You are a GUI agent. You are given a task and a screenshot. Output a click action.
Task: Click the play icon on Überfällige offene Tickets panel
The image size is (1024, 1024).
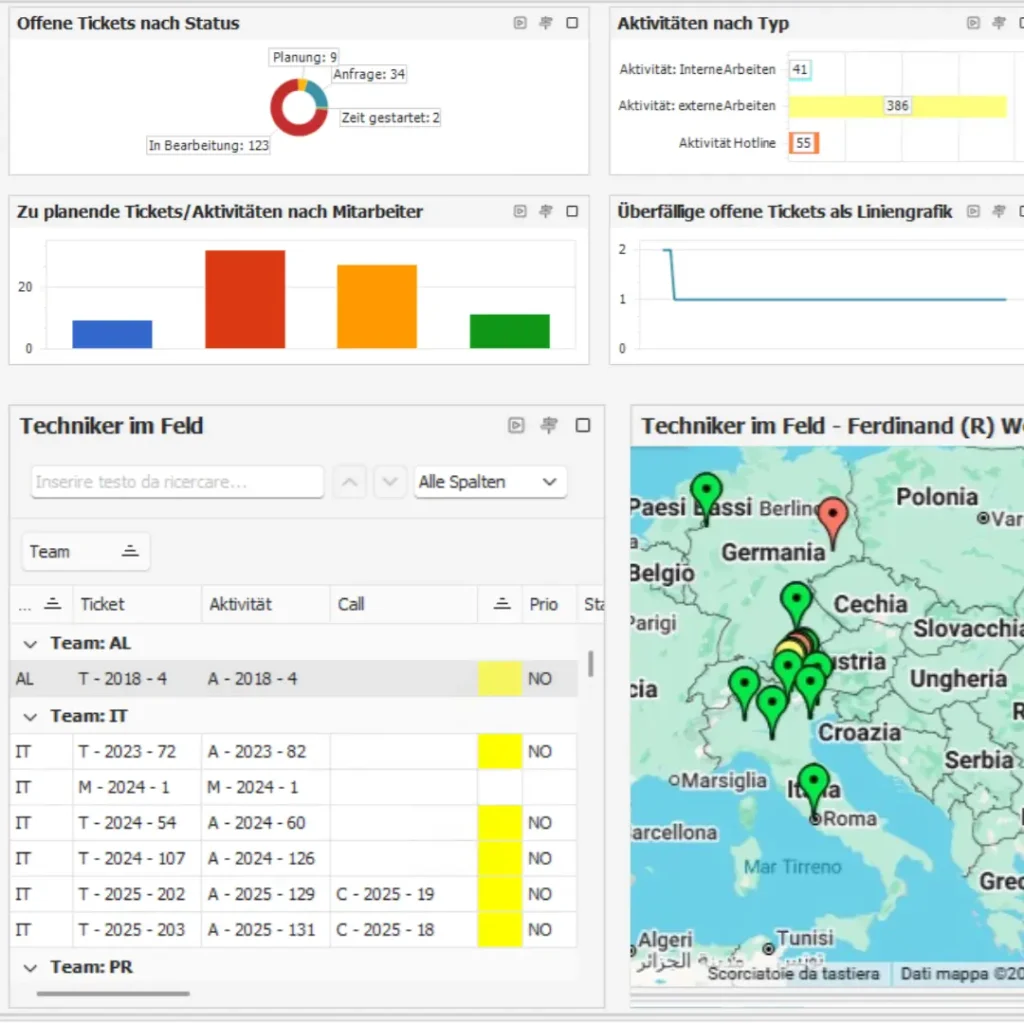[973, 211]
